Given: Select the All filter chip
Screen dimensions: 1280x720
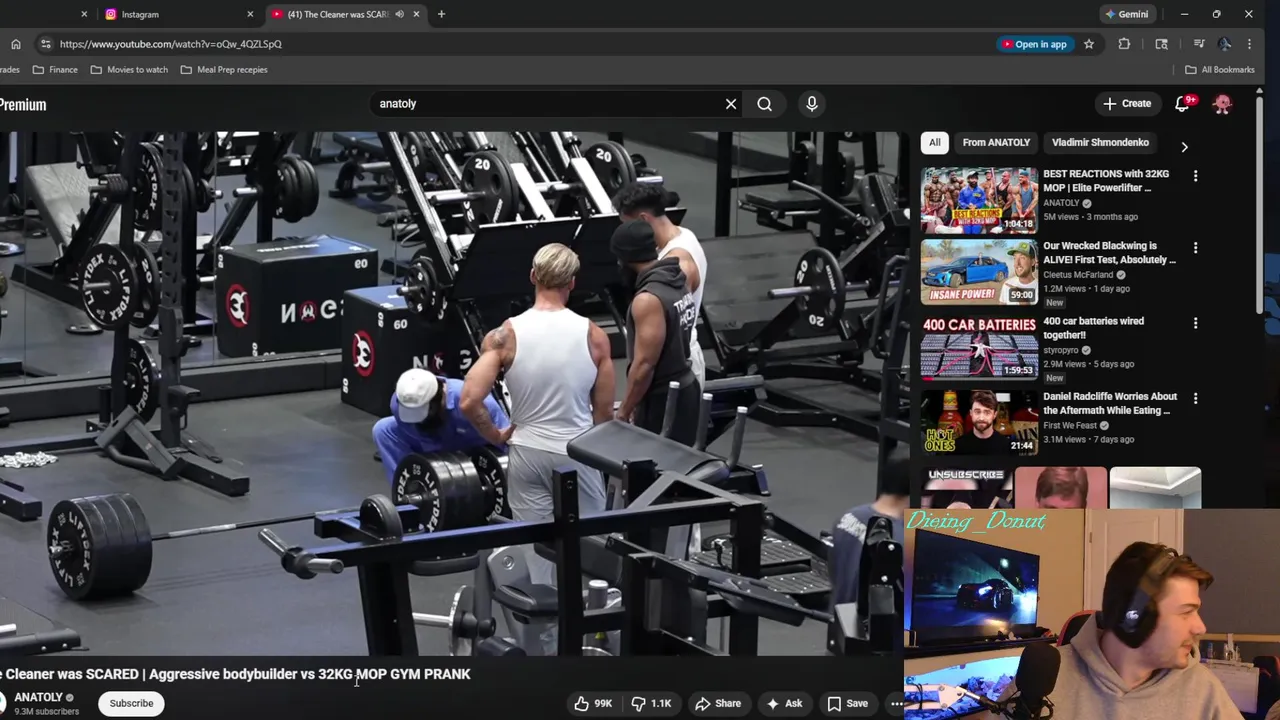Looking at the screenshot, I should (934, 143).
